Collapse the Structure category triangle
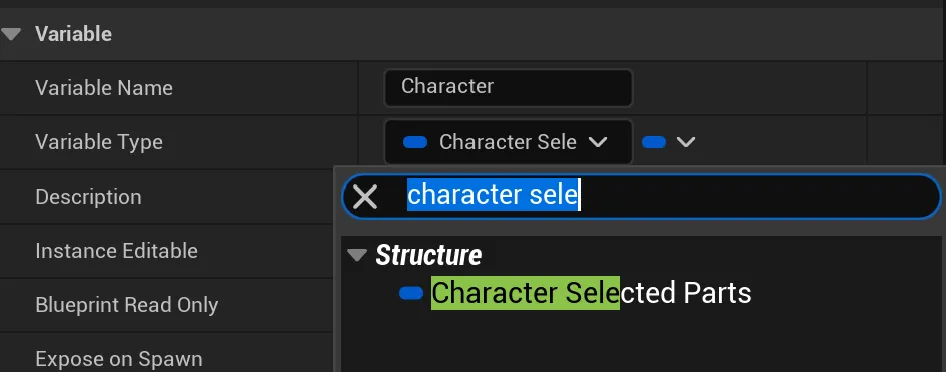This screenshot has height=372, width=946. tap(357, 256)
